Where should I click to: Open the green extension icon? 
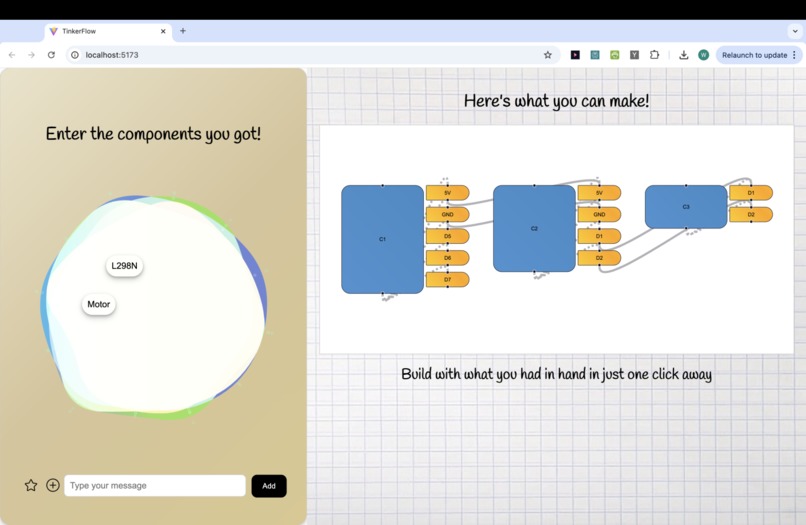pyautogui.click(x=615, y=55)
